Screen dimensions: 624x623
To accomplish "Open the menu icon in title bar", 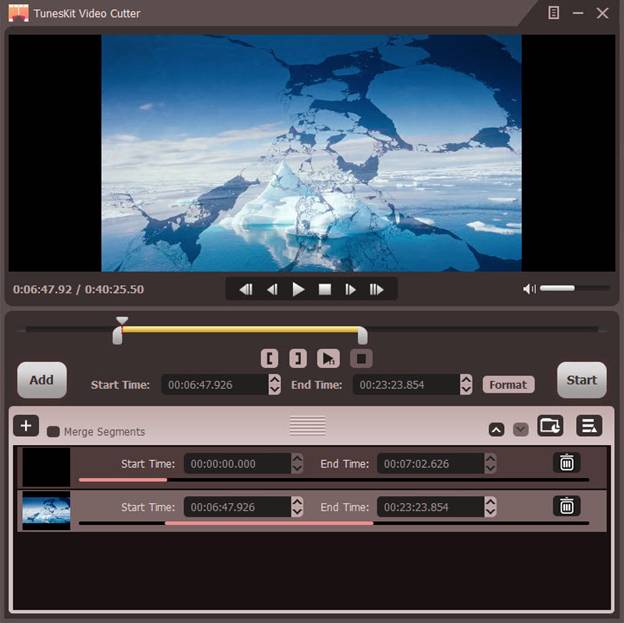I will pos(554,13).
